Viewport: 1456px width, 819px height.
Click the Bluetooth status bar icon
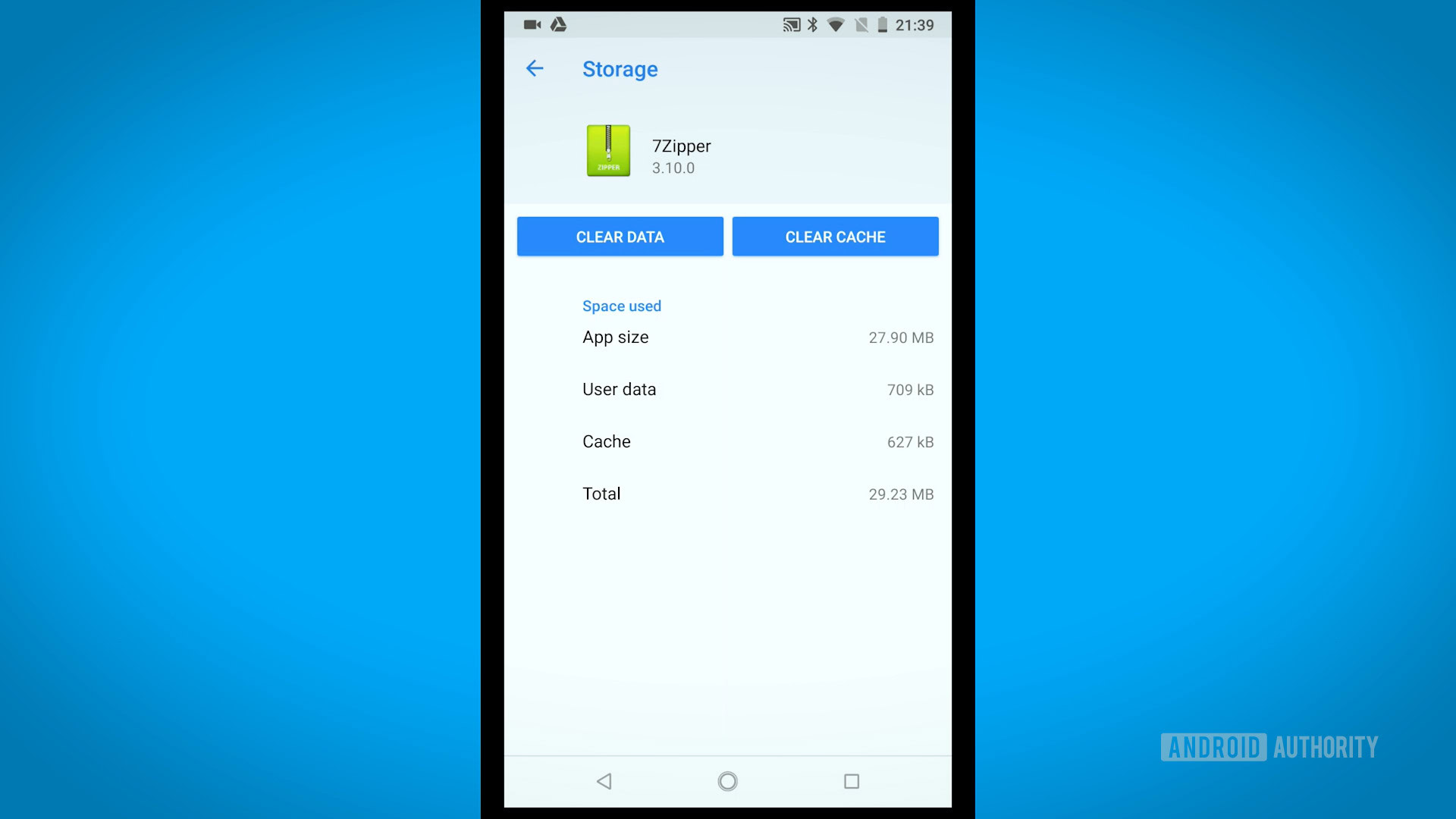point(815,24)
